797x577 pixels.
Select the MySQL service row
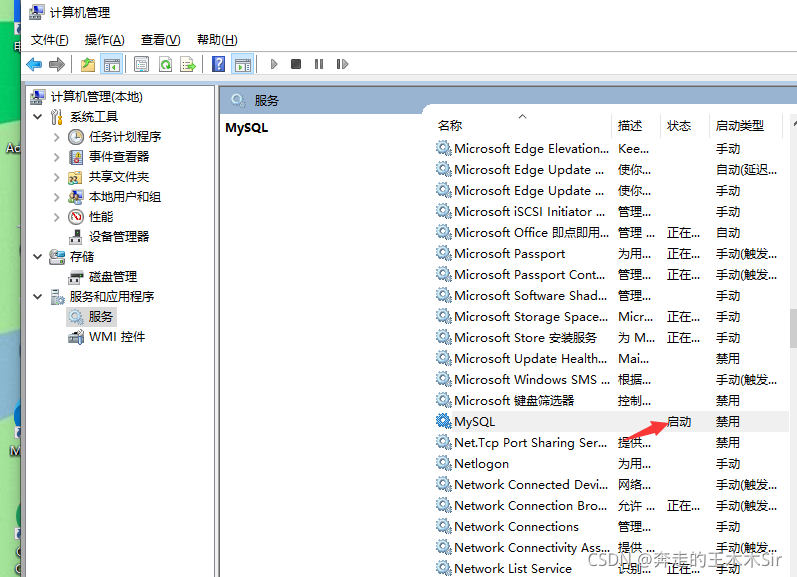pyautogui.click(x=611, y=421)
